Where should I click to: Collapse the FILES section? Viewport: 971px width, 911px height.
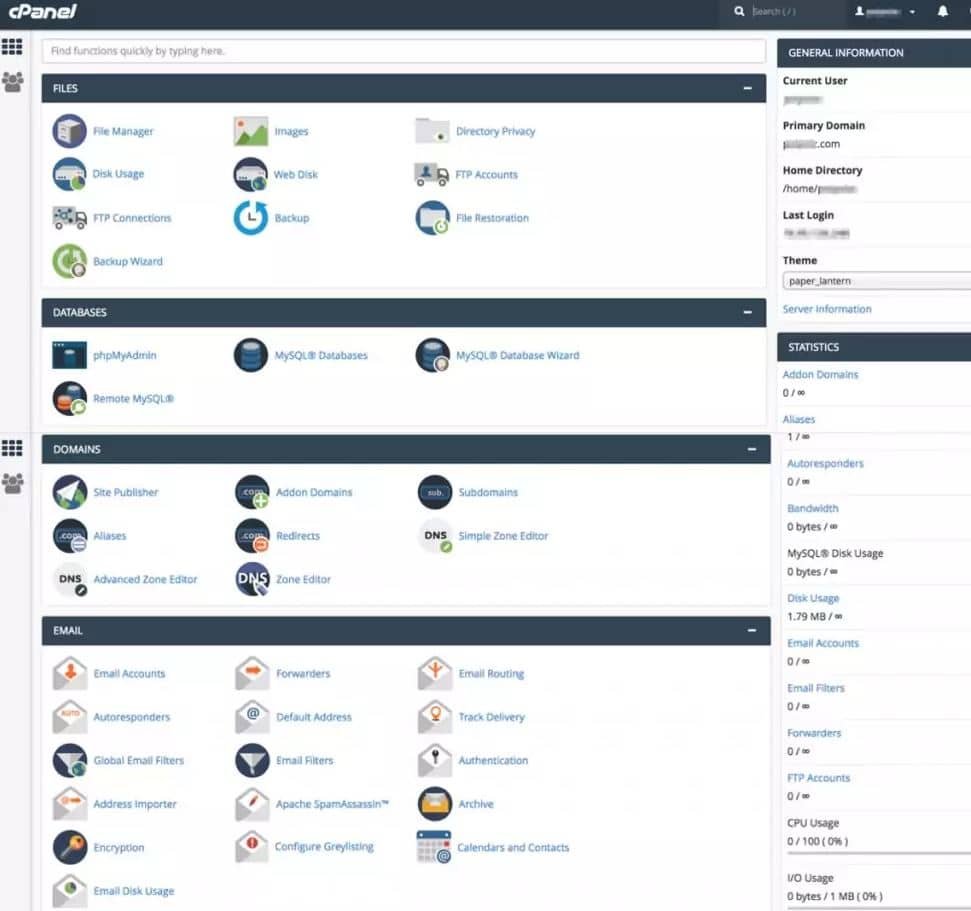(747, 89)
